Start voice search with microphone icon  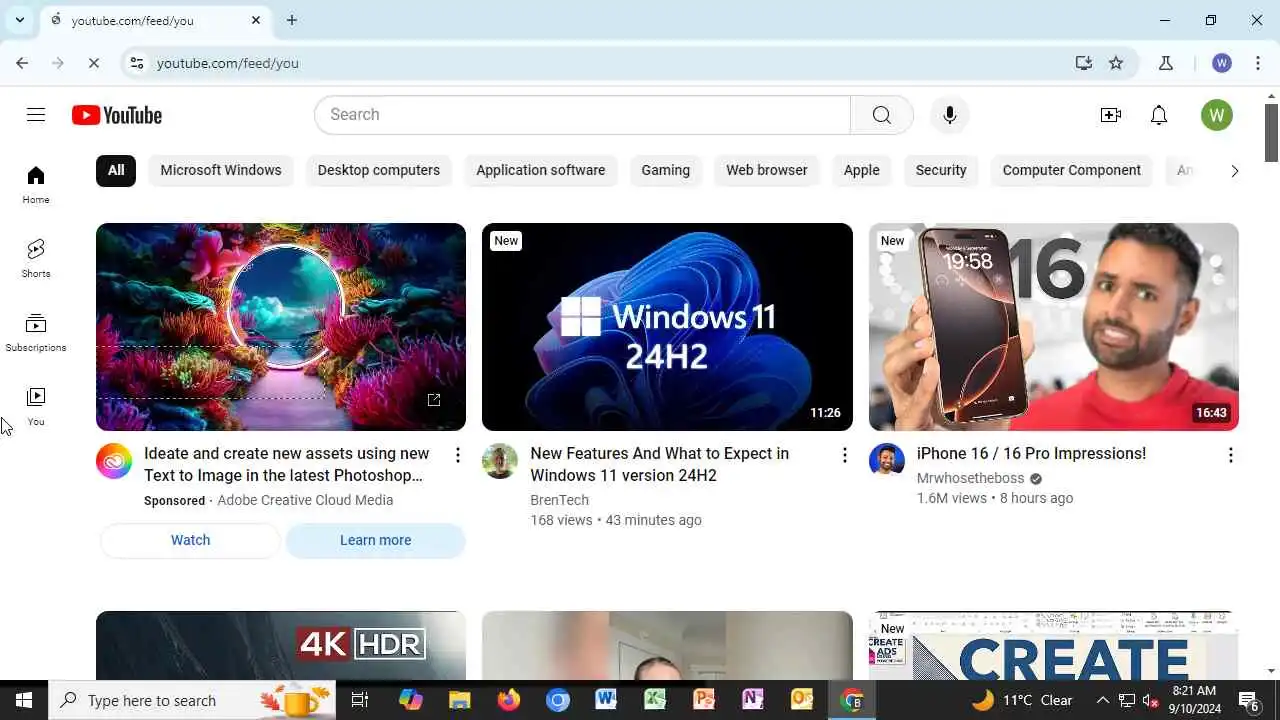949,115
